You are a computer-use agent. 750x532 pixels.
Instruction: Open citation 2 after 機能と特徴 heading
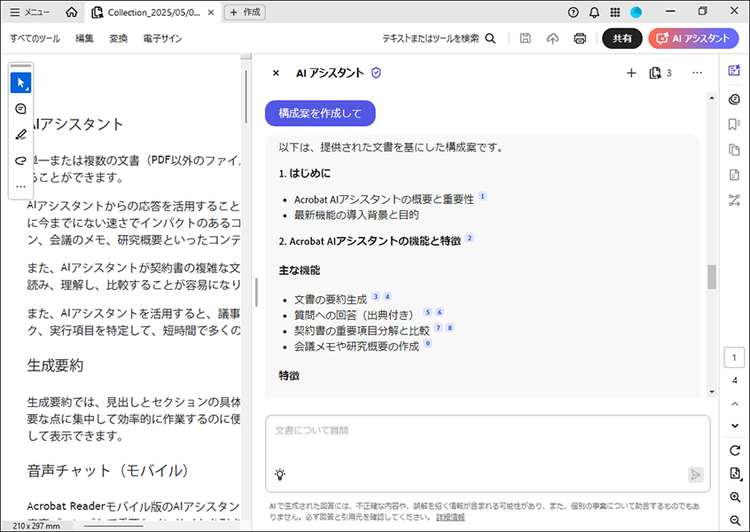coord(469,238)
